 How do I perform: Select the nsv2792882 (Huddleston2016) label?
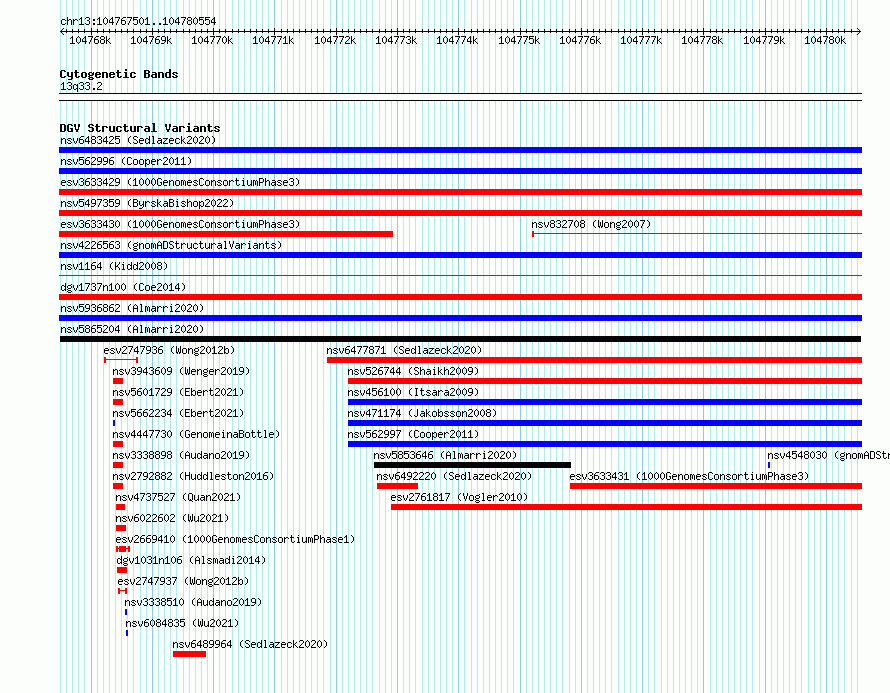193,476
